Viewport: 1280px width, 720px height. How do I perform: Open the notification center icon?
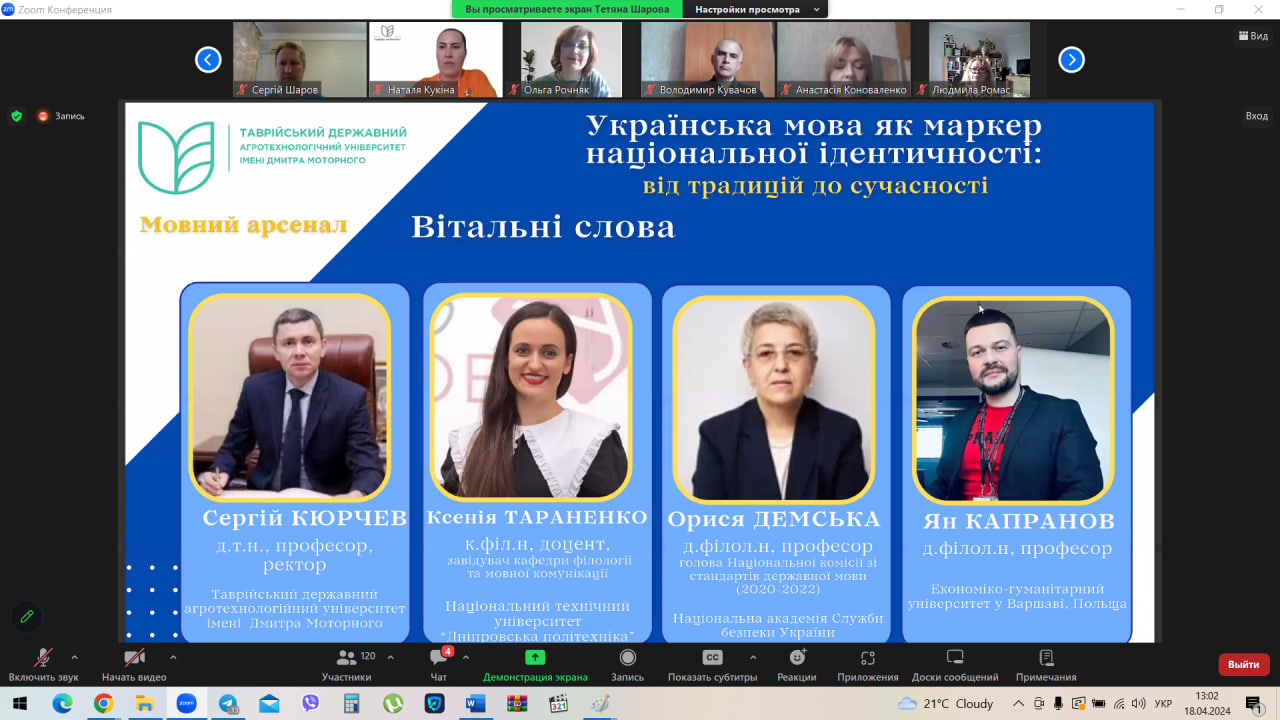[1254, 704]
